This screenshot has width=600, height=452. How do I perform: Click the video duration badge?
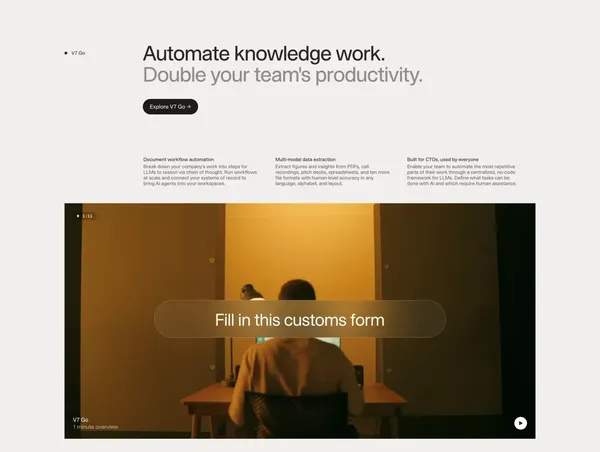pos(85,216)
